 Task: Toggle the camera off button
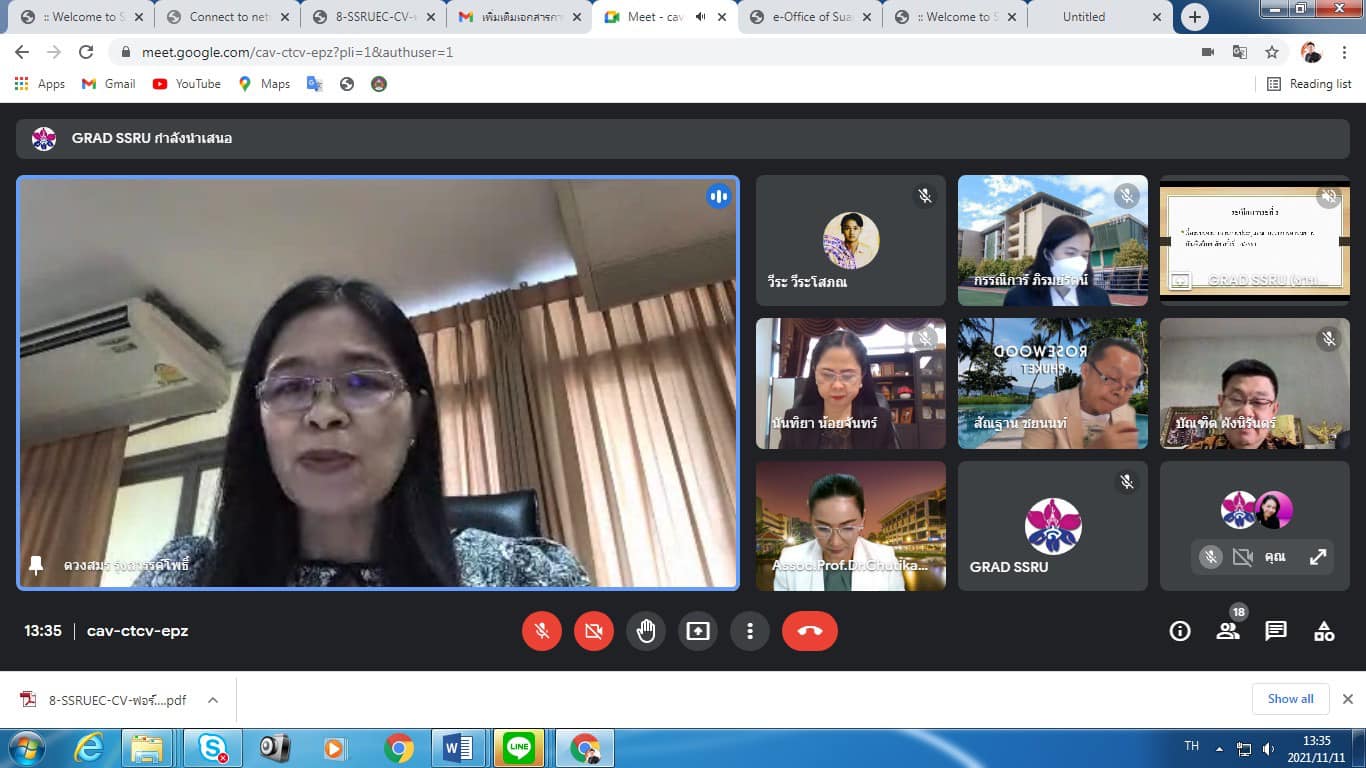(594, 631)
